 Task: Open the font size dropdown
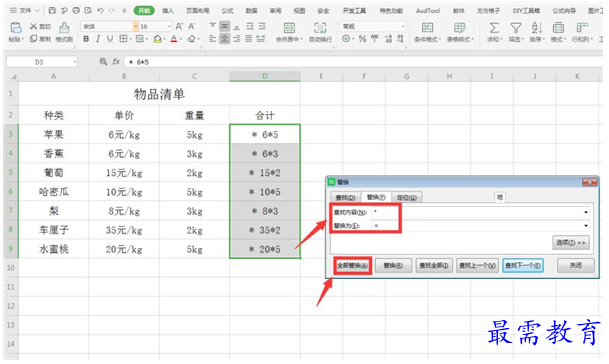pyautogui.click(x=169, y=26)
